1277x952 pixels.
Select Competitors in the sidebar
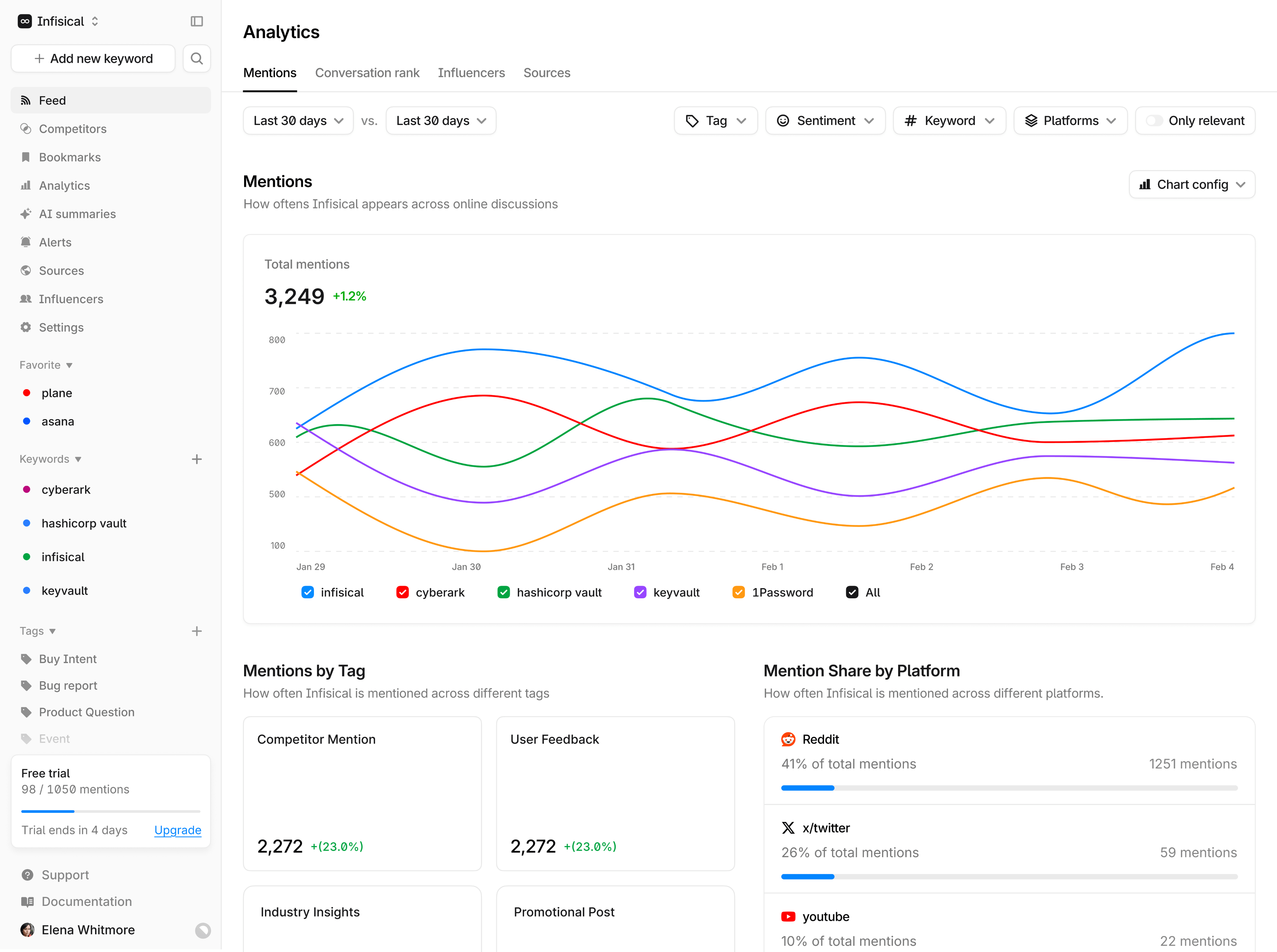point(72,129)
